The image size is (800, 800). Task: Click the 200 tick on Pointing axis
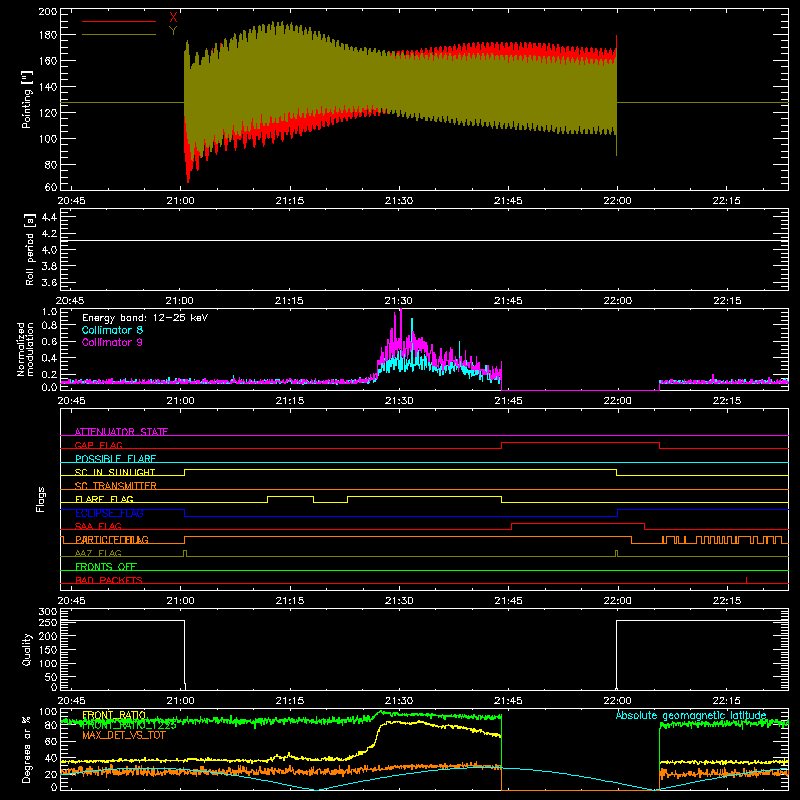point(48,12)
